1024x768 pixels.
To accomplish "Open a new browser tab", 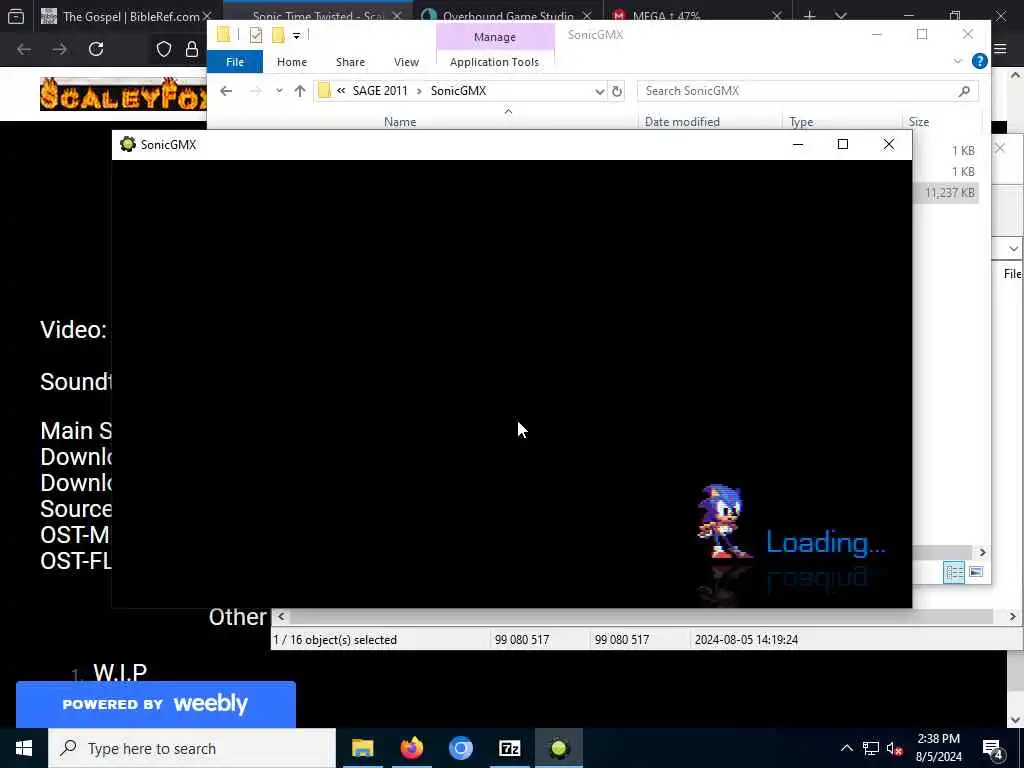I will click(x=810, y=16).
